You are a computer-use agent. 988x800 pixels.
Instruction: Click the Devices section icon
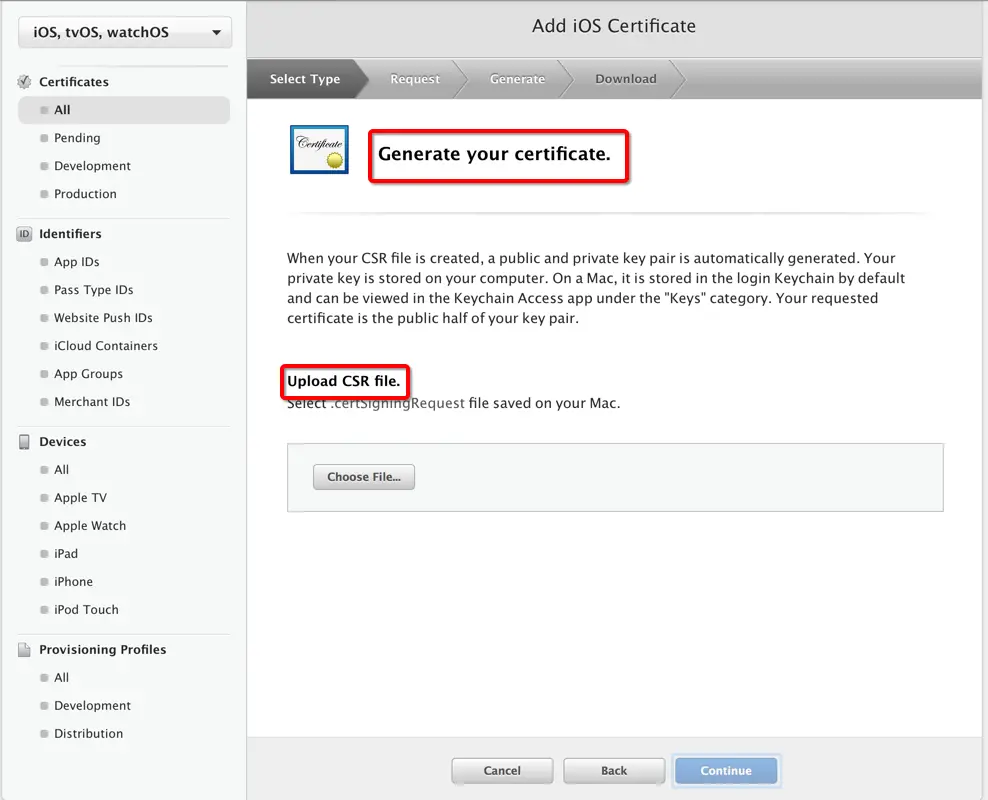point(24,442)
